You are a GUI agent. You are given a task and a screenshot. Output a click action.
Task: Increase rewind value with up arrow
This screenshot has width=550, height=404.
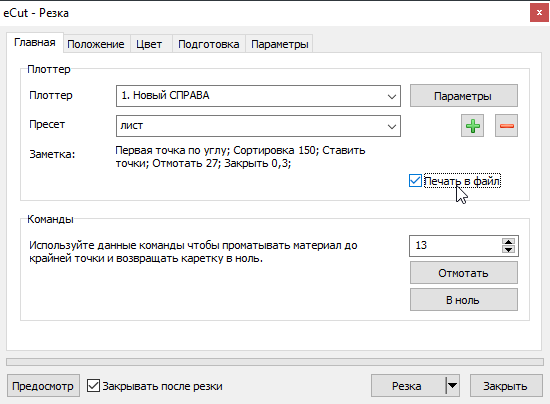[508, 242]
